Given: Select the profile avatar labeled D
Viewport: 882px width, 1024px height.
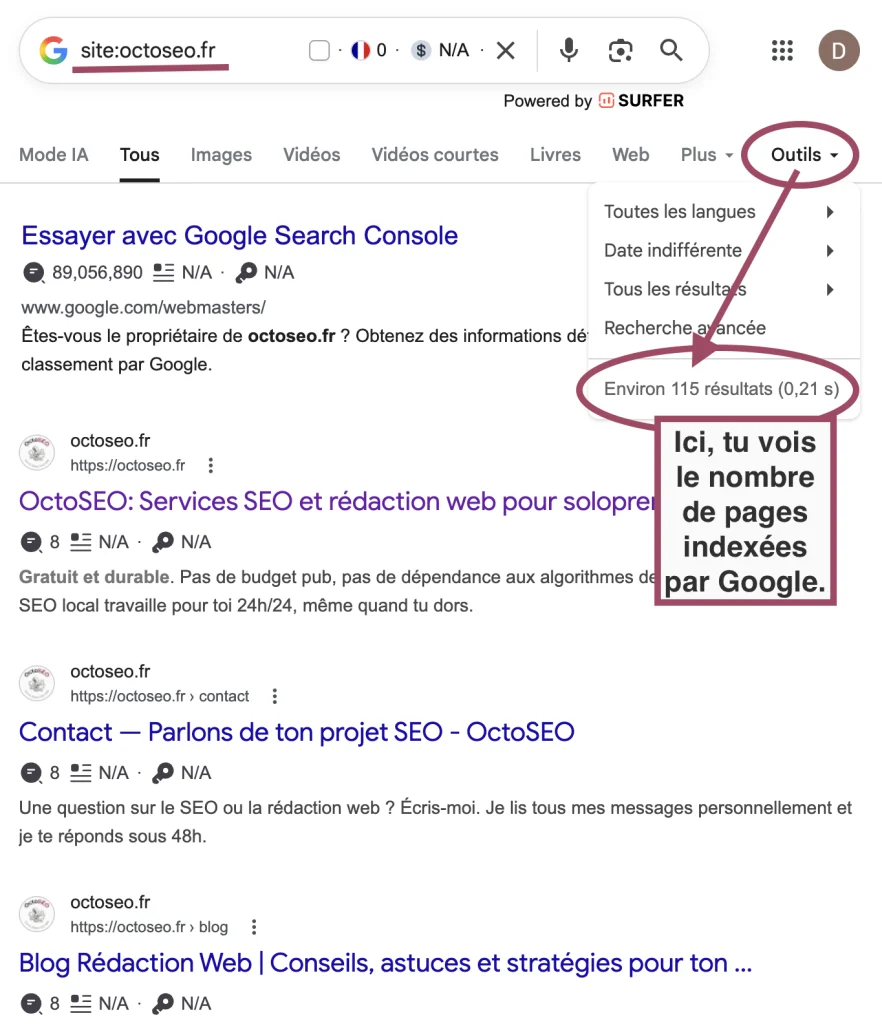Looking at the screenshot, I should pos(838,50).
